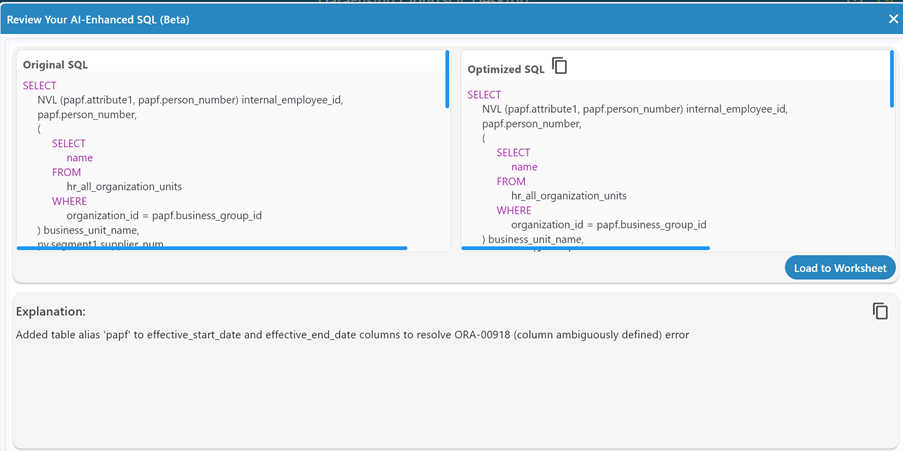Click the FROM keyword in Original SQL
Image resolution: width=903 pixels, height=451 pixels.
pyautogui.click(x=66, y=172)
